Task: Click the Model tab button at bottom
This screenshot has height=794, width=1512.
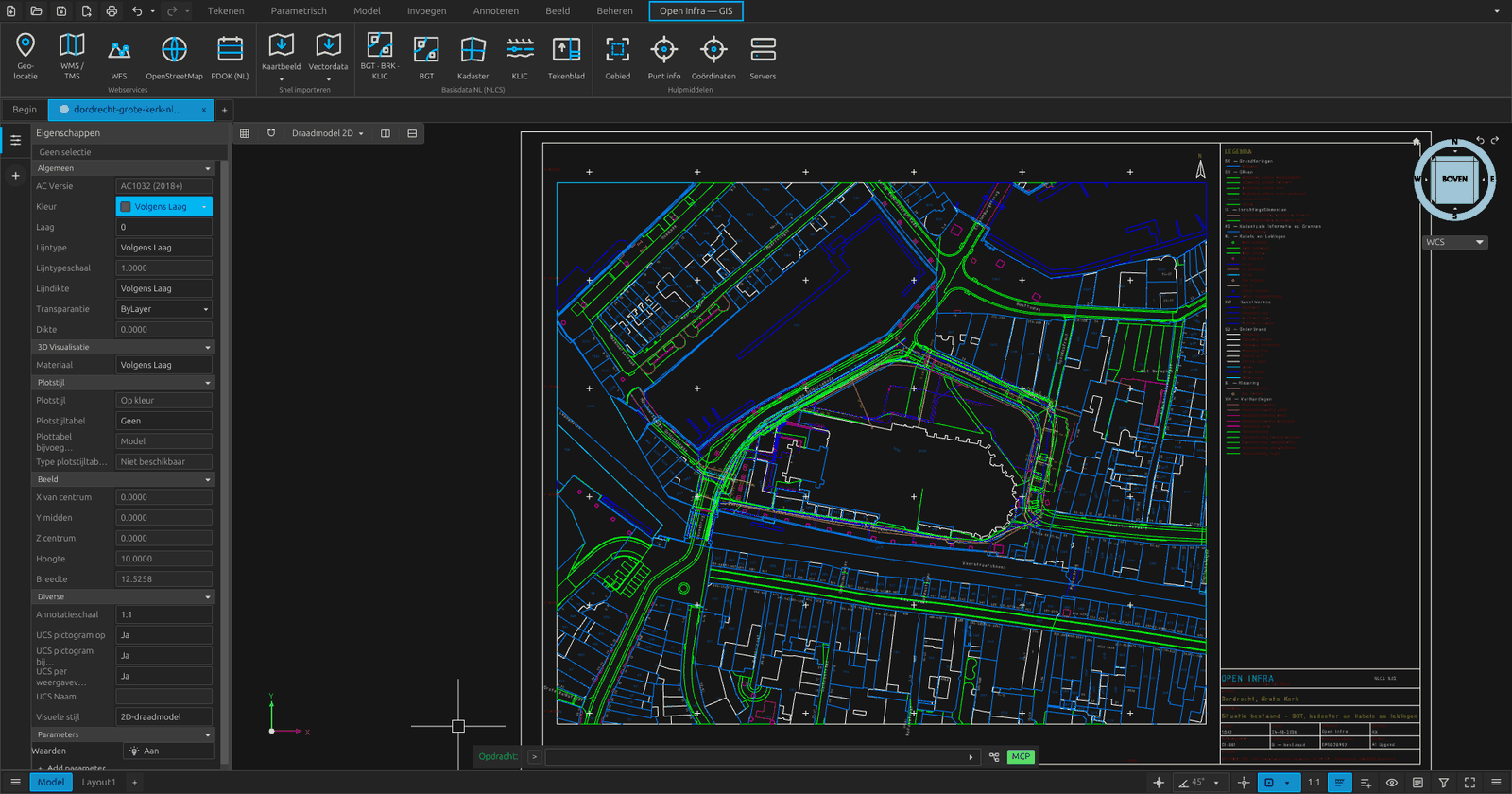Action: 51,783
